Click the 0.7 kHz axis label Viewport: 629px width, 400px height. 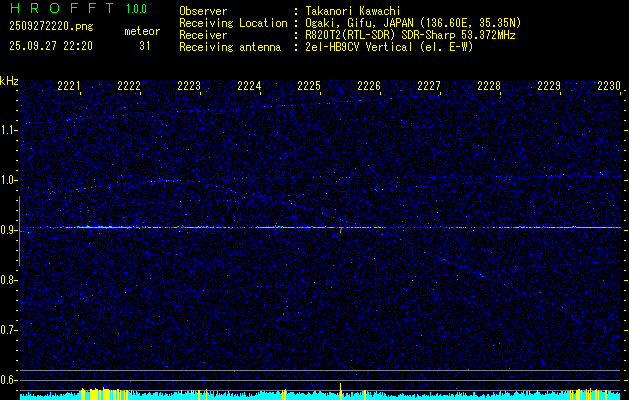[x=8, y=330]
